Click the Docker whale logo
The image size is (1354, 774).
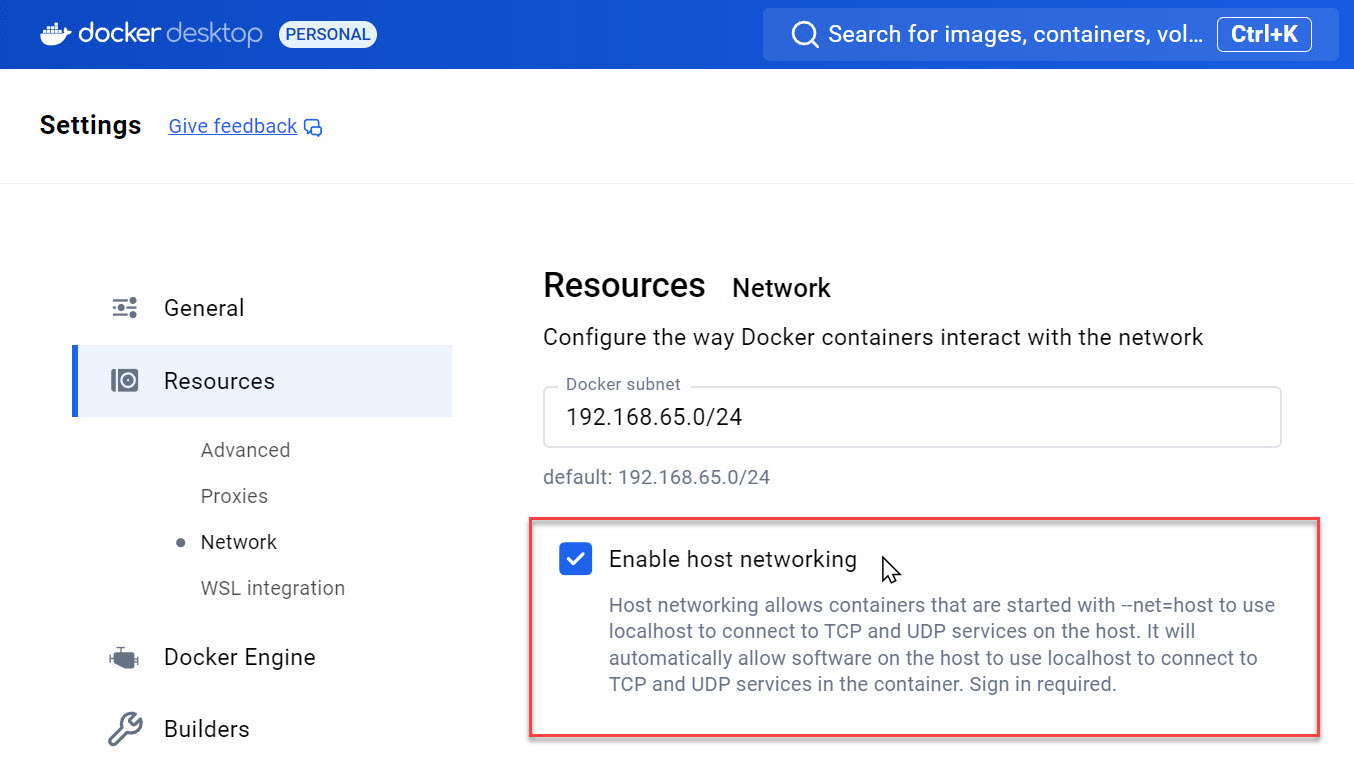tap(55, 34)
